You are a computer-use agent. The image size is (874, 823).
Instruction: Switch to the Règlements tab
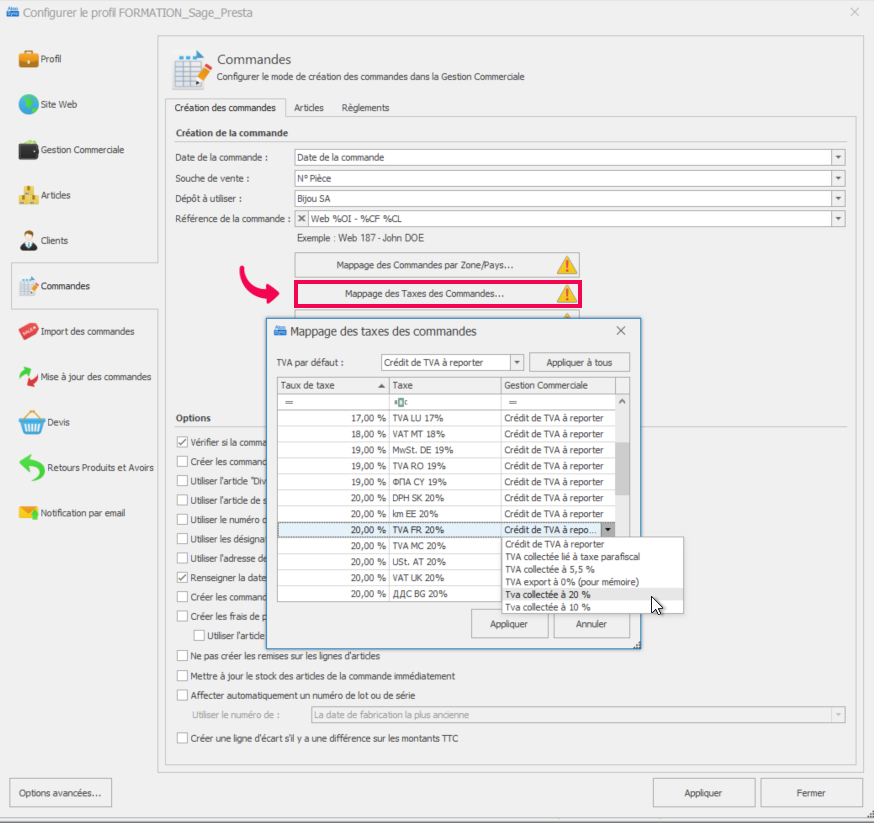tap(365, 108)
